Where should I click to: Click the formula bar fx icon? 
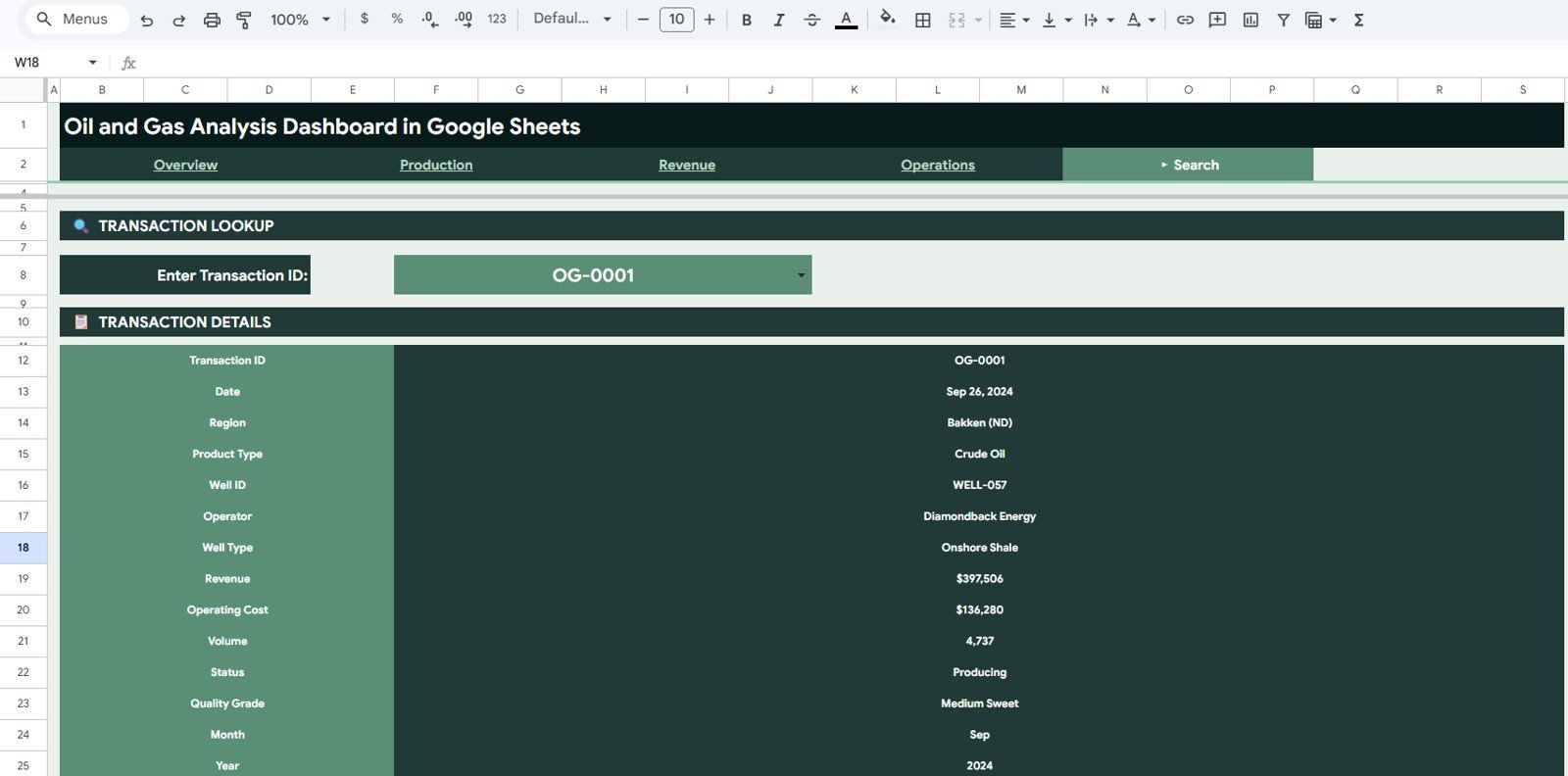[x=128, y=63]
